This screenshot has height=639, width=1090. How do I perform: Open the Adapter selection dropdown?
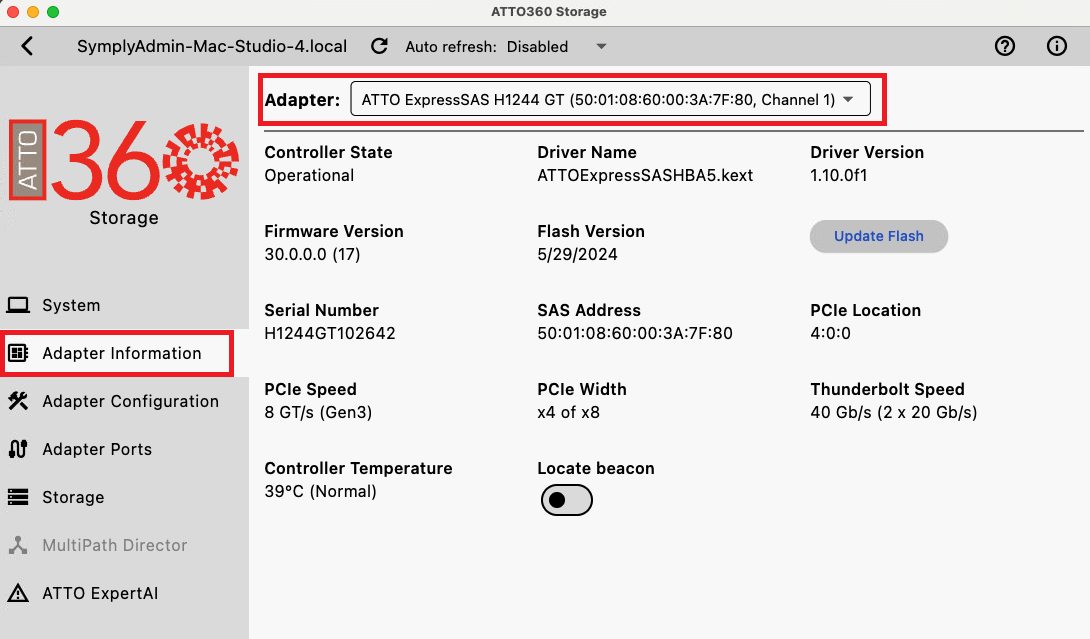[610, 99]
